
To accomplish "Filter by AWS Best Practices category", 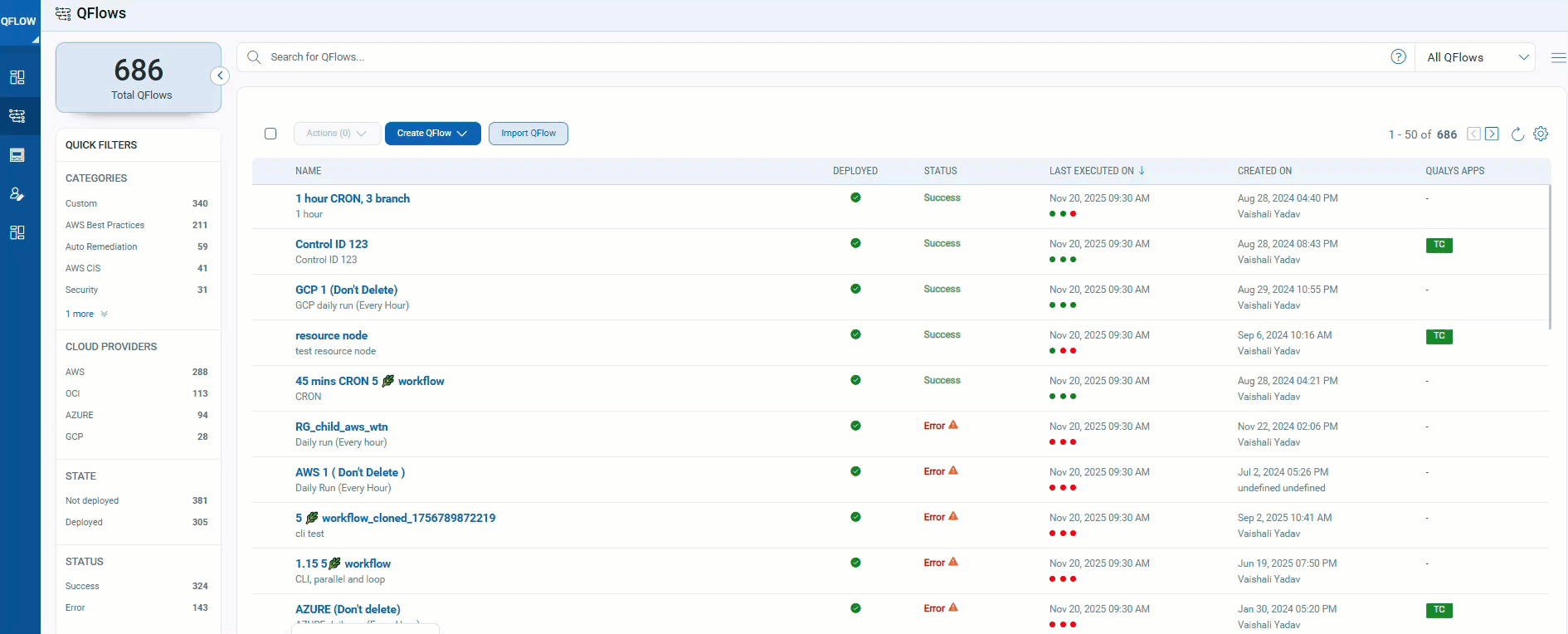I will [x=105, y=225].
